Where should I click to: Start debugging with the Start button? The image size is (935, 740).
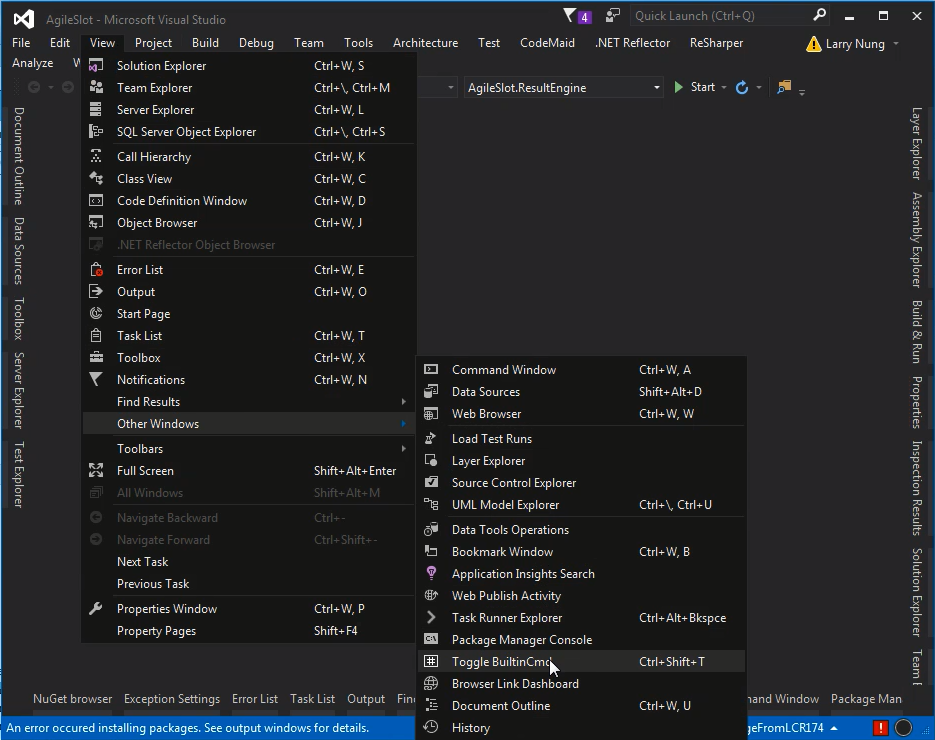tap(695, 88)
